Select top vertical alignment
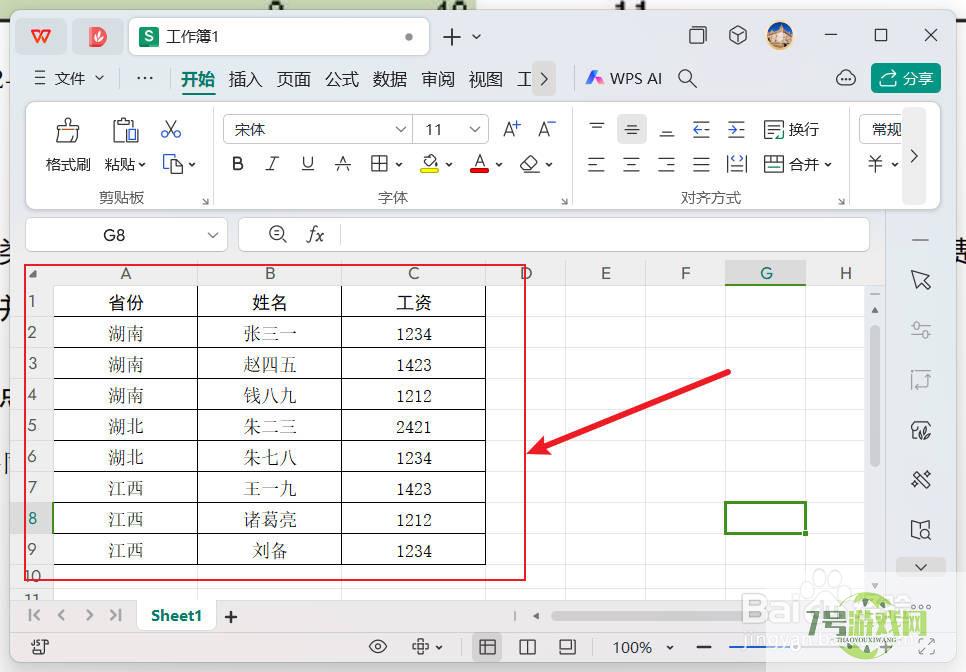The image size is (966, 672). click(596, 129)
